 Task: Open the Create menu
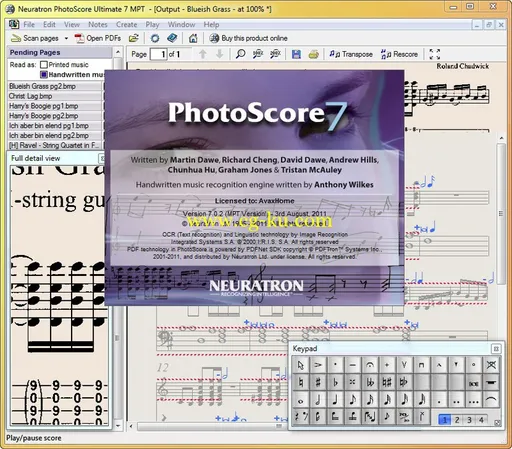pos(126,24)
